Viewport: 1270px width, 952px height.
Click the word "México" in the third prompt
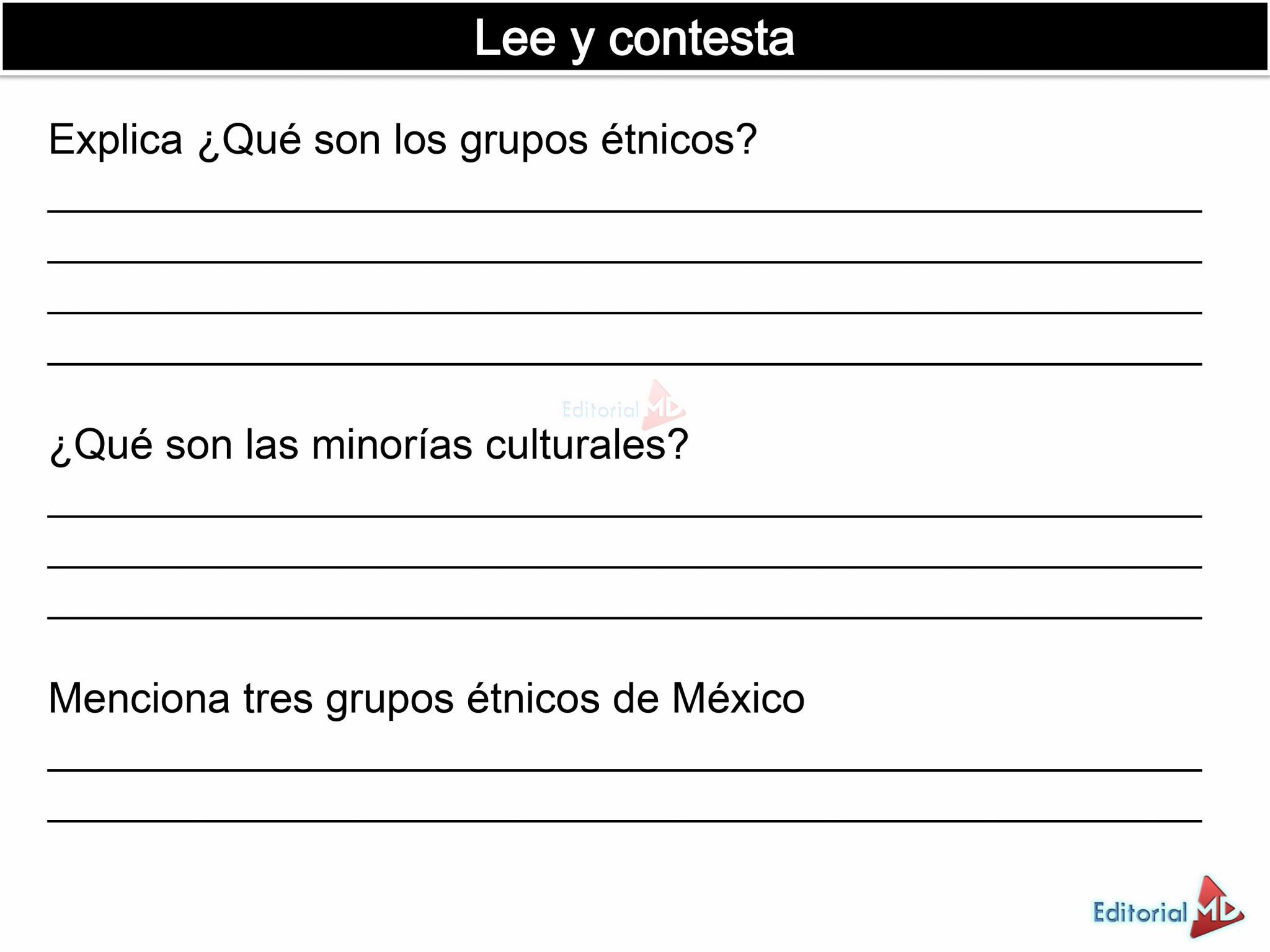[x=738, y=699]
